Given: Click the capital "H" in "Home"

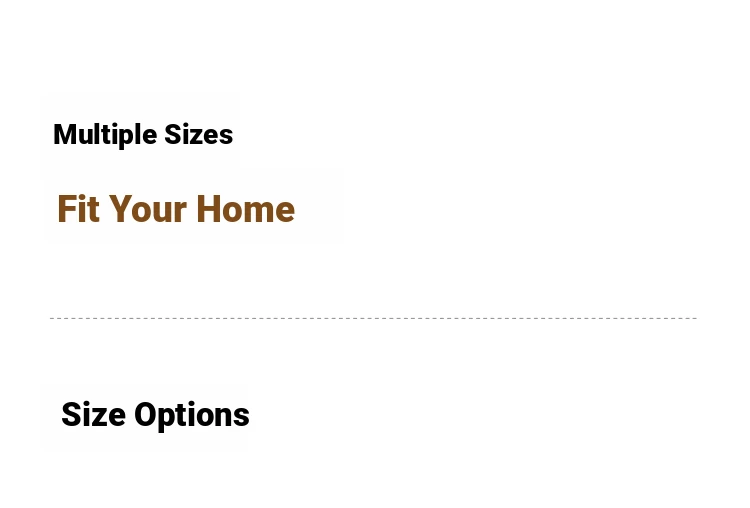Looking at the screenshot, I should (x=208, y=209).
